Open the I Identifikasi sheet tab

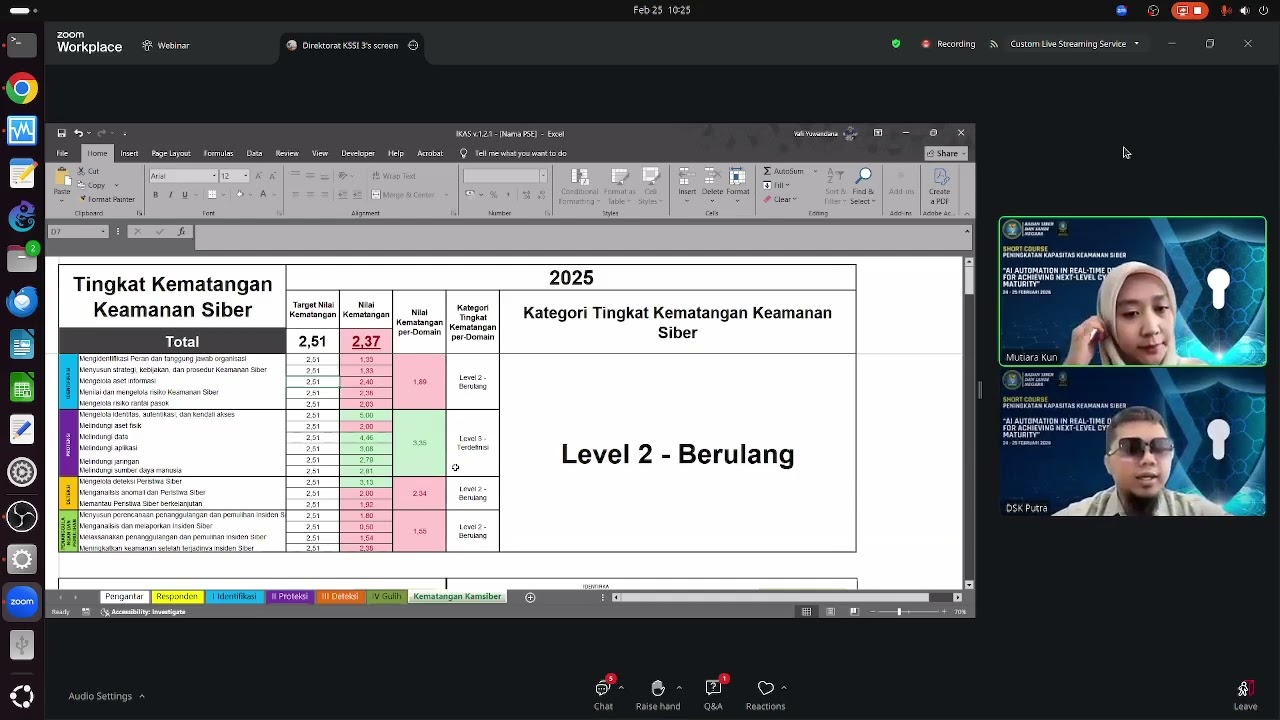[x=234, y=597]
